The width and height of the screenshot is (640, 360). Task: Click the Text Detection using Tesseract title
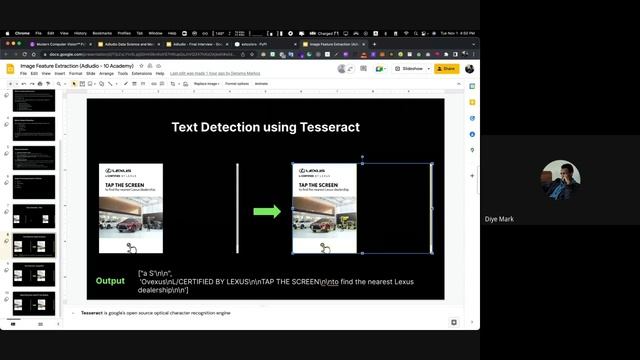click(x=265, y=127)
